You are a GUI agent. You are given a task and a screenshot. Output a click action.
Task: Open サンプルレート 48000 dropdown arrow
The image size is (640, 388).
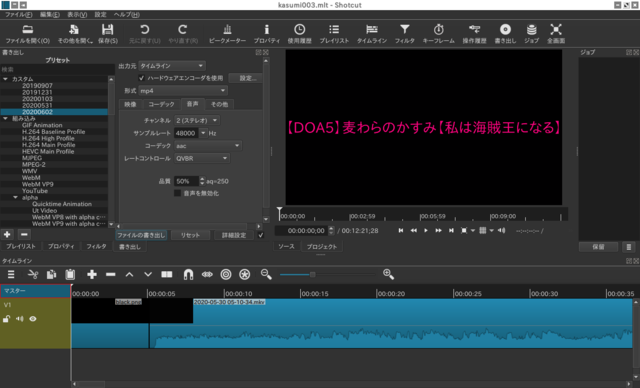point(203,133)
